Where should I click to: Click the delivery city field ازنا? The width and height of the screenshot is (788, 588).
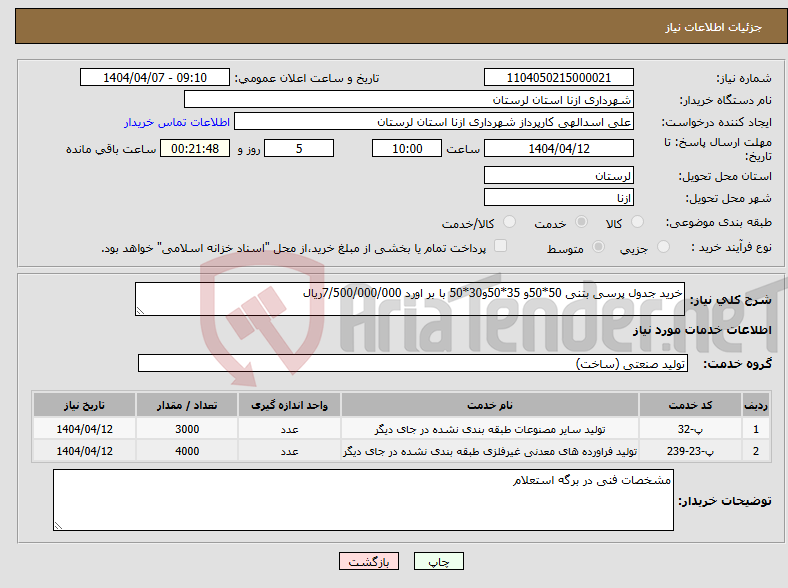[558, 197]
